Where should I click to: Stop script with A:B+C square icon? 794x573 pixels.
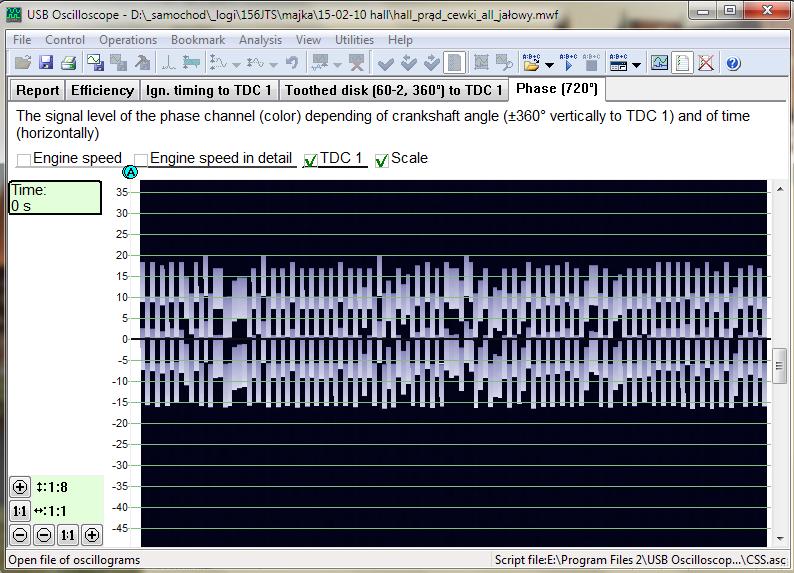coord(591,63)
